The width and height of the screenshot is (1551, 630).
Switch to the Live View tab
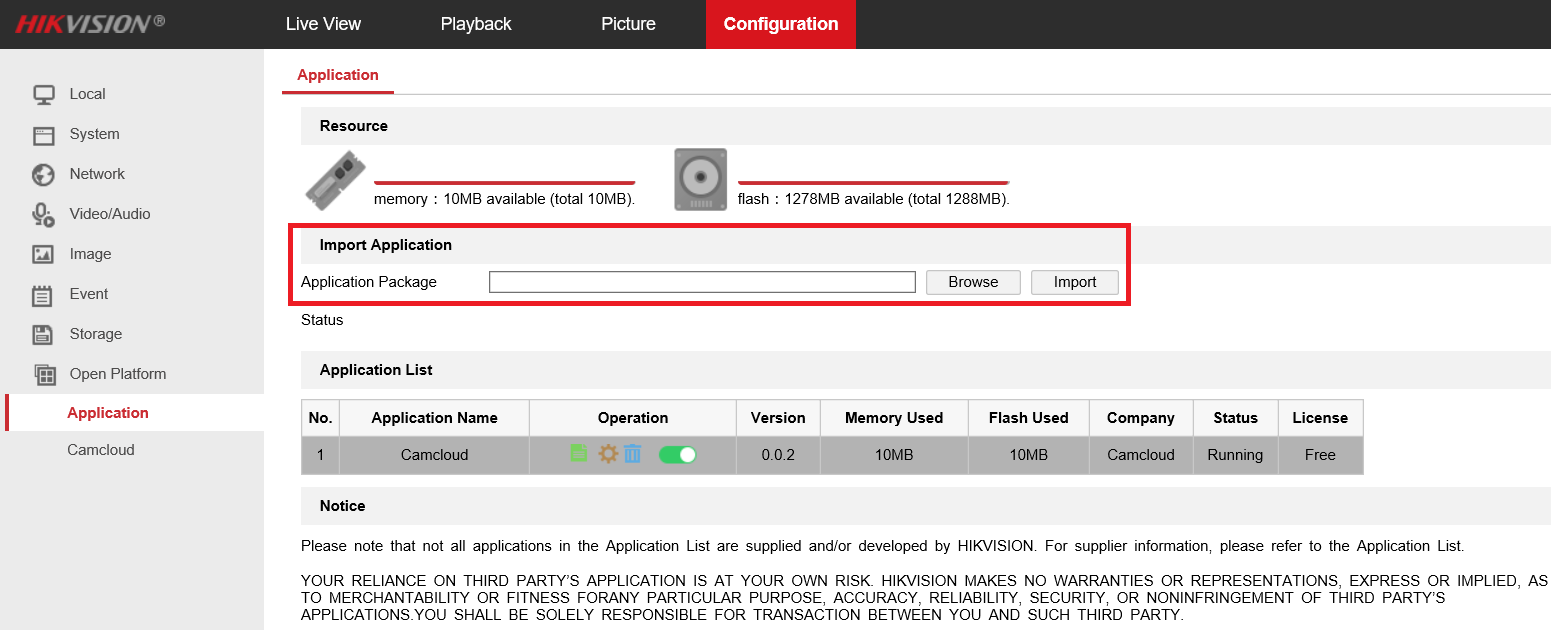323,24
